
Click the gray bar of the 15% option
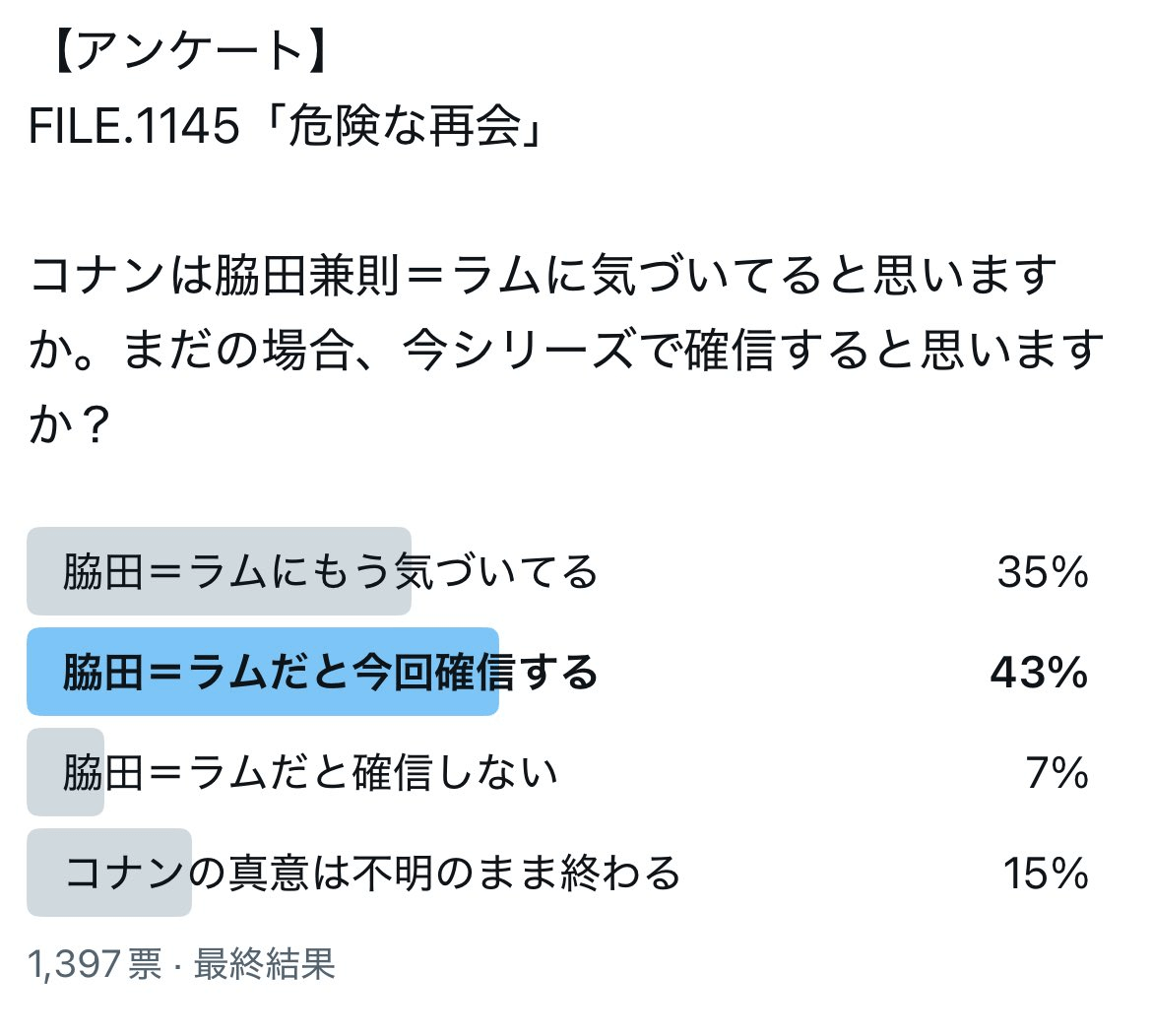coord(109,873)
